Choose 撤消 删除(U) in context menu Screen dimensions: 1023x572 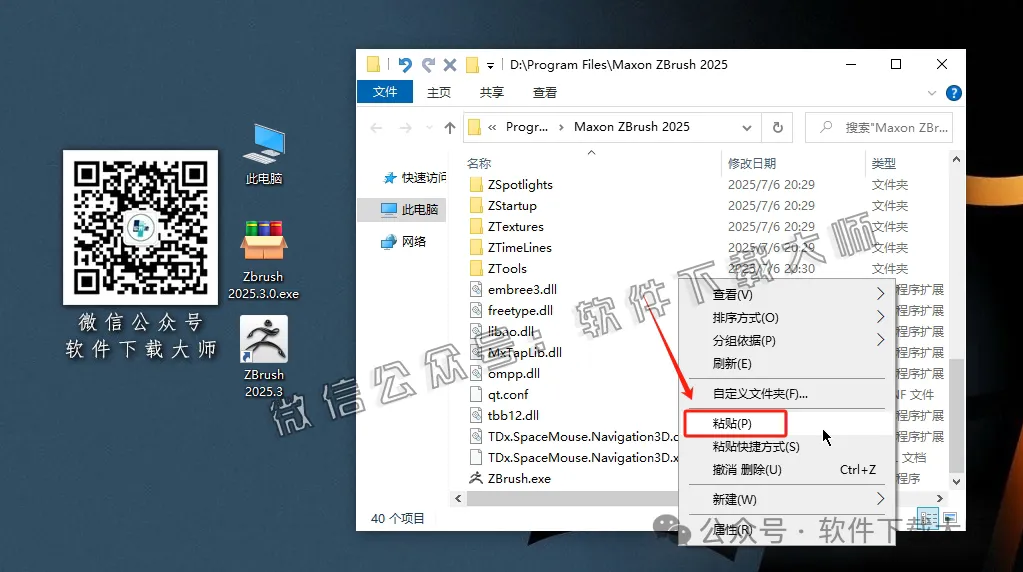coord(787,469)
